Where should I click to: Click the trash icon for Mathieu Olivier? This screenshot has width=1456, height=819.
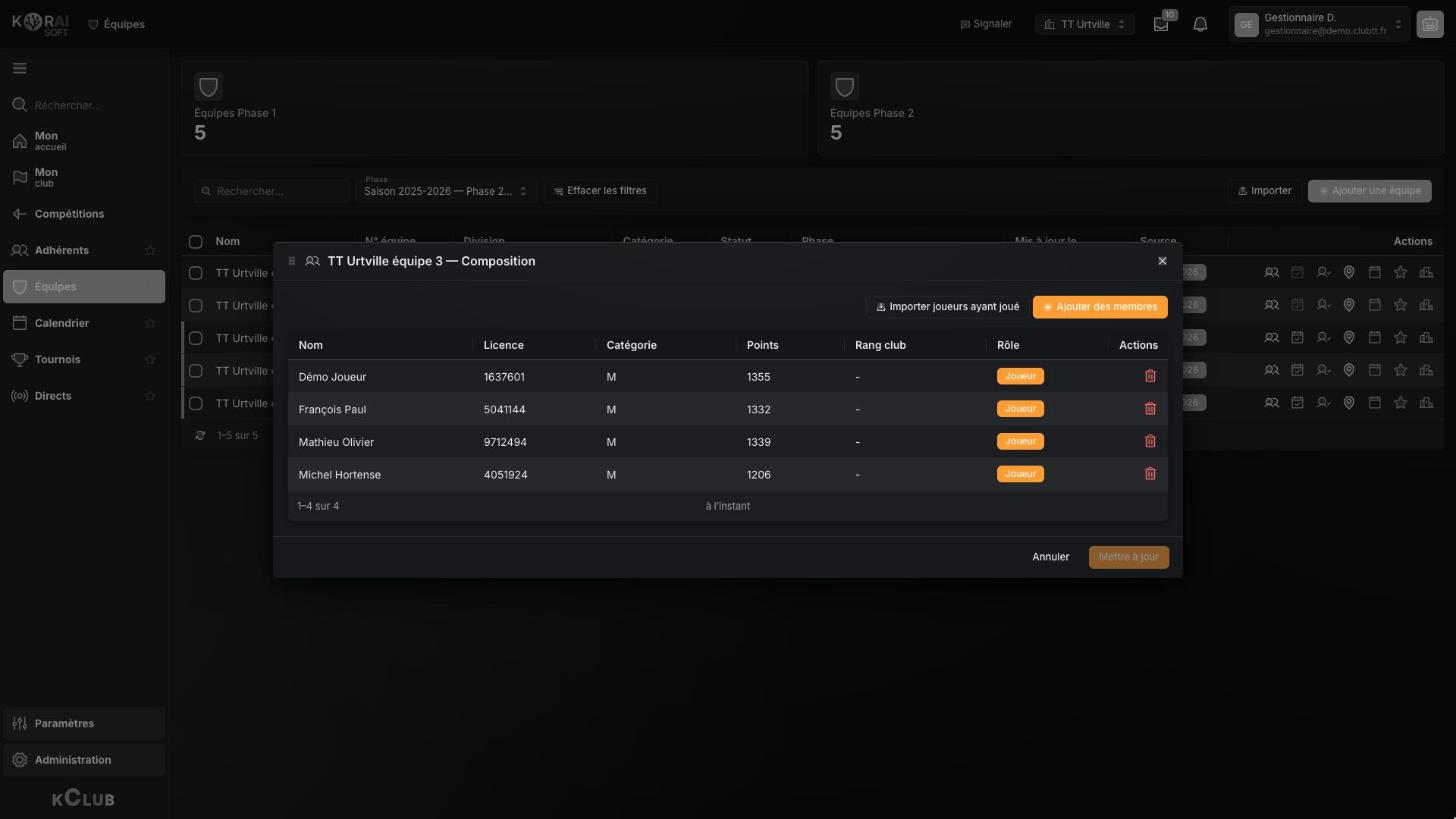click(1150, 441)
